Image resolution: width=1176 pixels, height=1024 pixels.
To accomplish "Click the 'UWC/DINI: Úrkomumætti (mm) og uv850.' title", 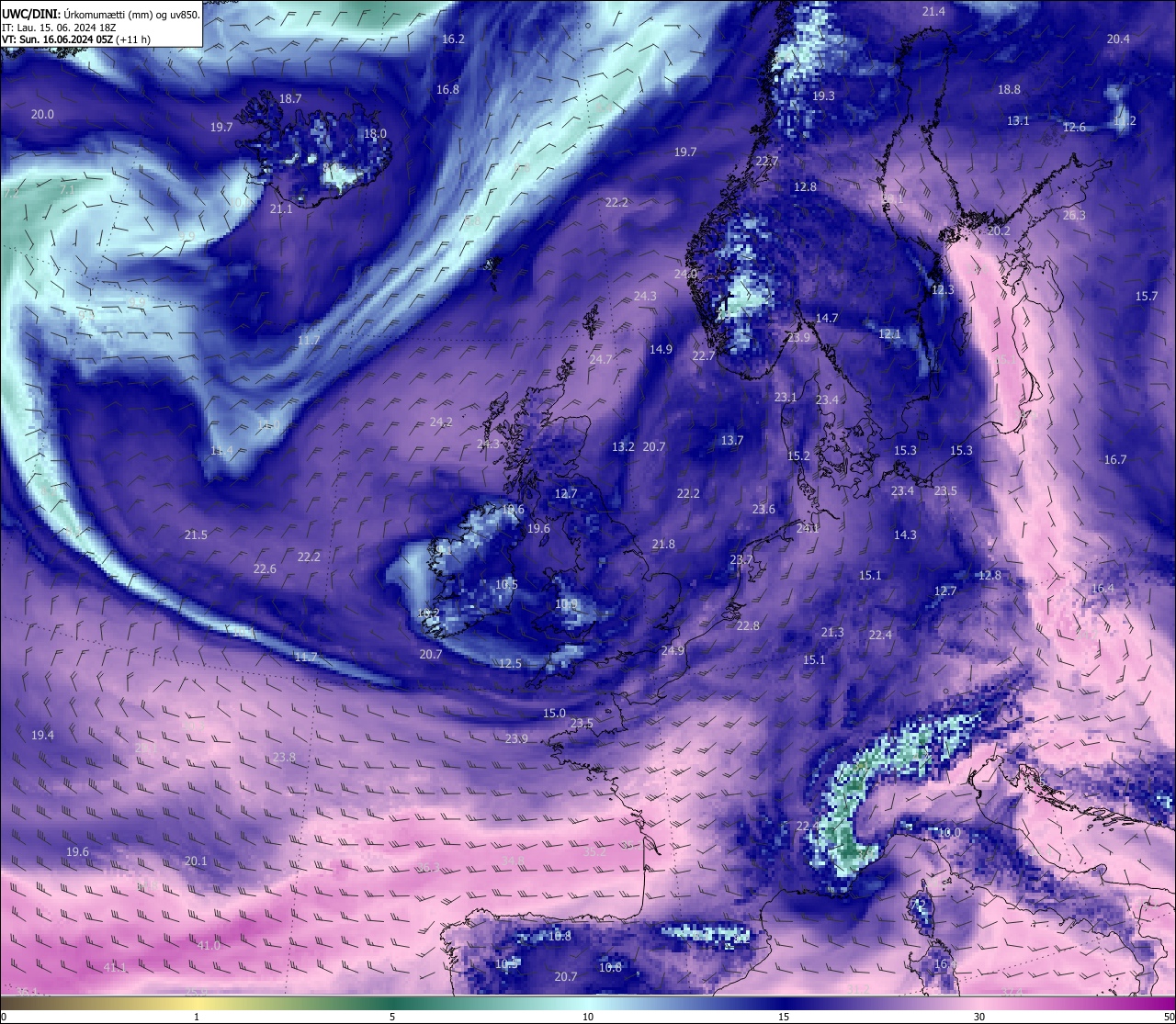I will pyautogui.click(x=101, y=14).
